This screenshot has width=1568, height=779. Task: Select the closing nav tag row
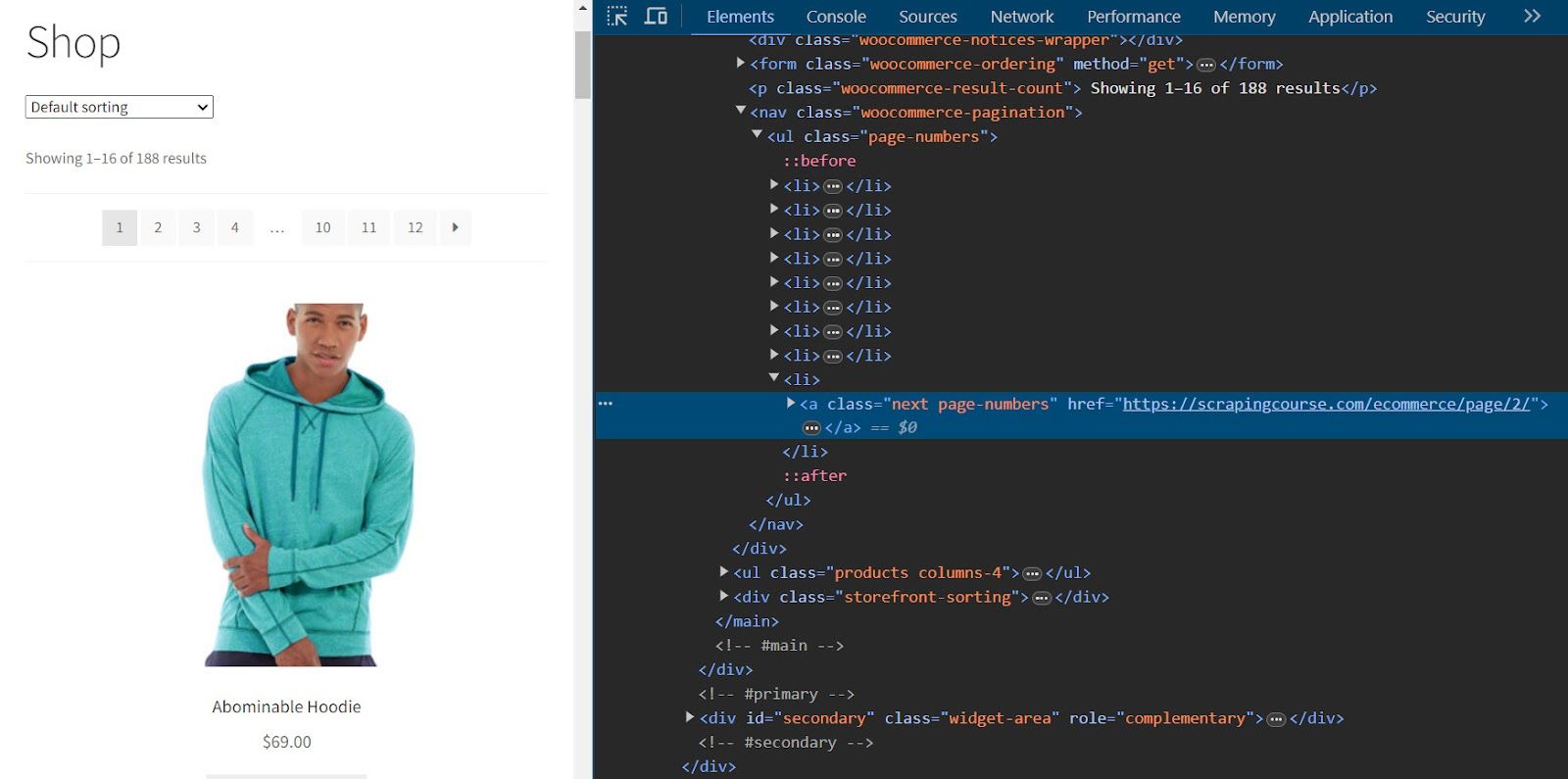tap(776, 525)
